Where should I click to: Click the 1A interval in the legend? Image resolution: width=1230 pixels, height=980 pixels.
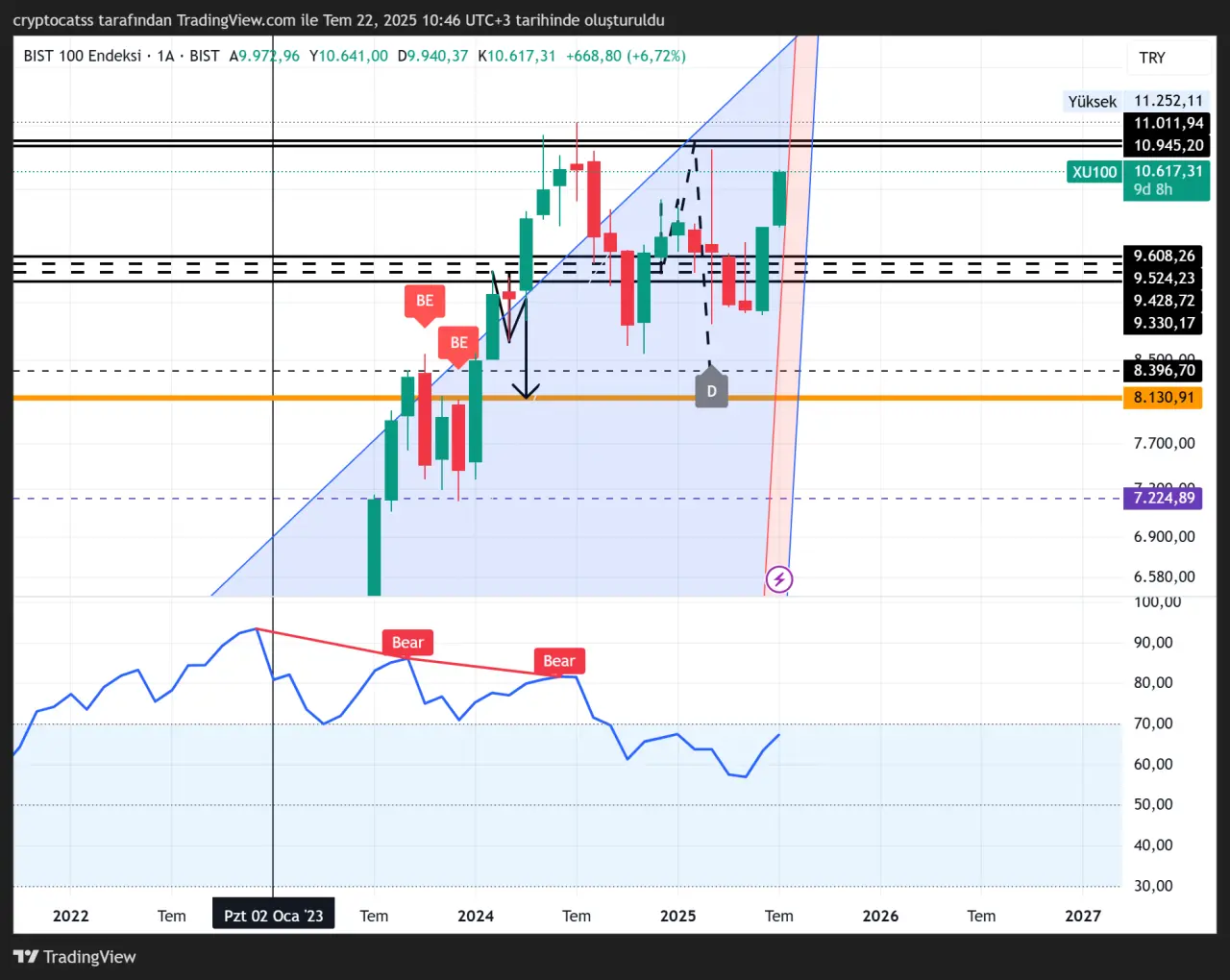[x=166, y=56]
